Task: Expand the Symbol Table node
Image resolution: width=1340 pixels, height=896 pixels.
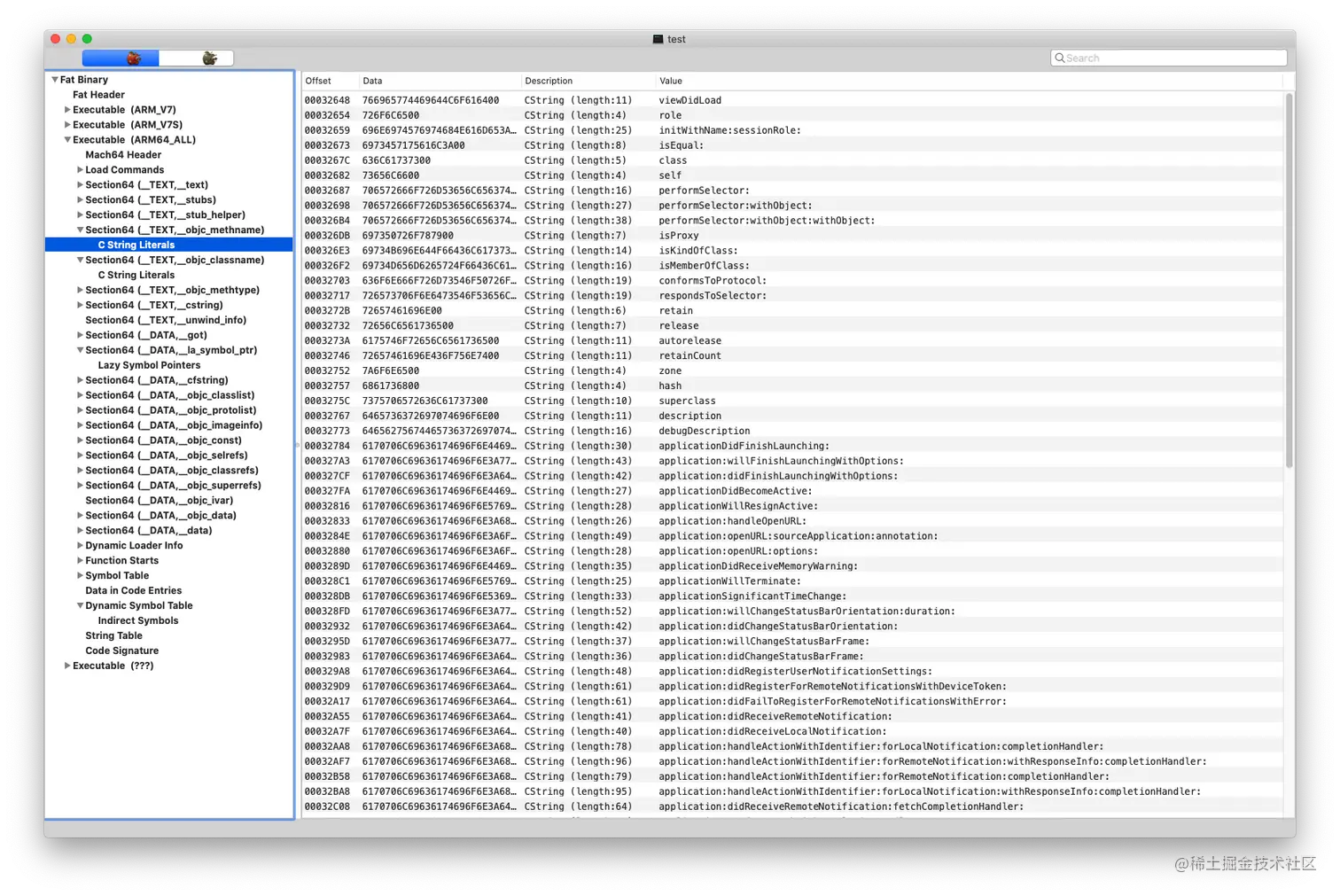Action: tap(80, 576)
